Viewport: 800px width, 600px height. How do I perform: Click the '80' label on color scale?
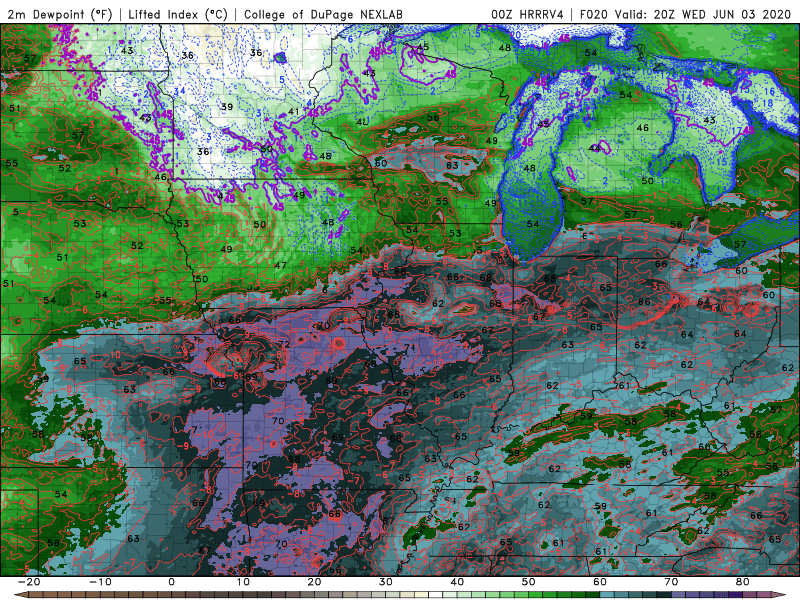(x=743, y=582)
